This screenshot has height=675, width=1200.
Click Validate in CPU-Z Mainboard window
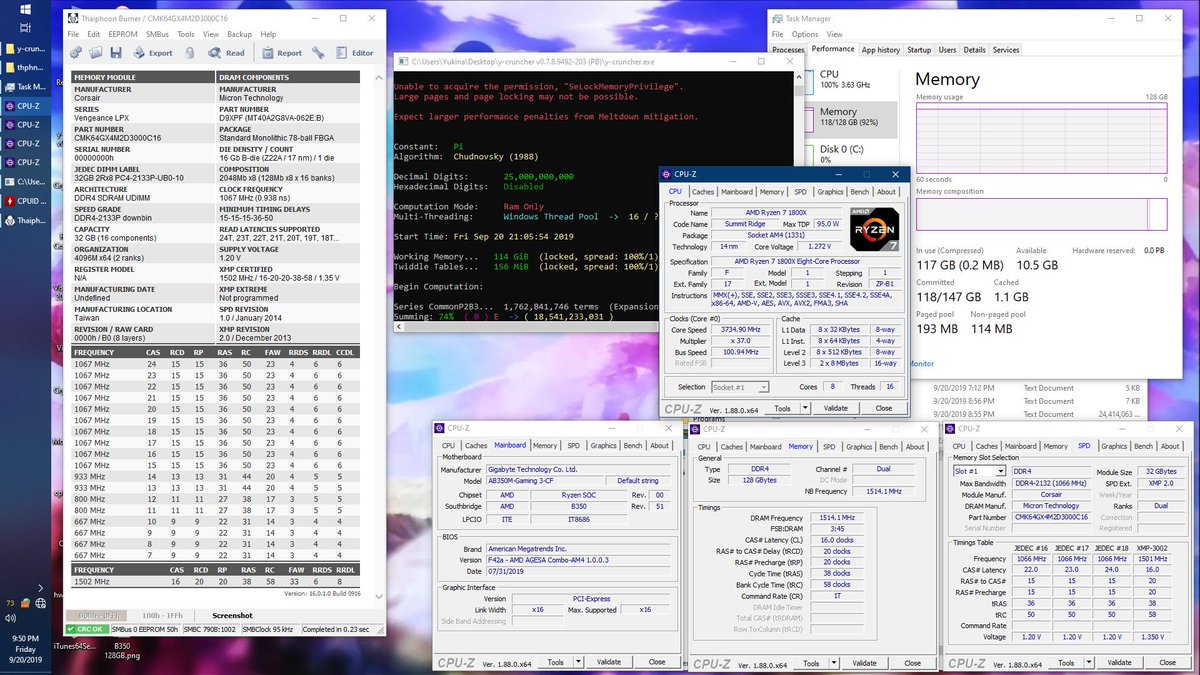coord(608,662)
